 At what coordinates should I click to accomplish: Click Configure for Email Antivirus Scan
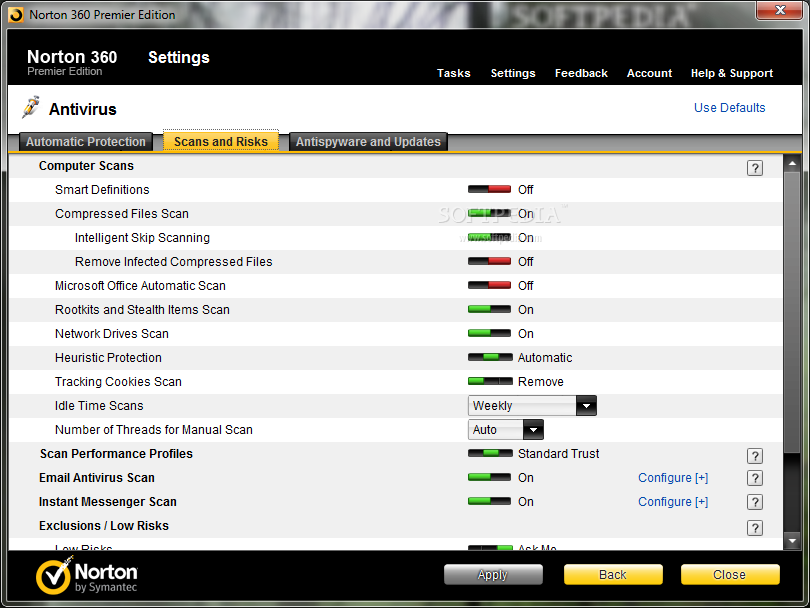[x=673, y=478]
